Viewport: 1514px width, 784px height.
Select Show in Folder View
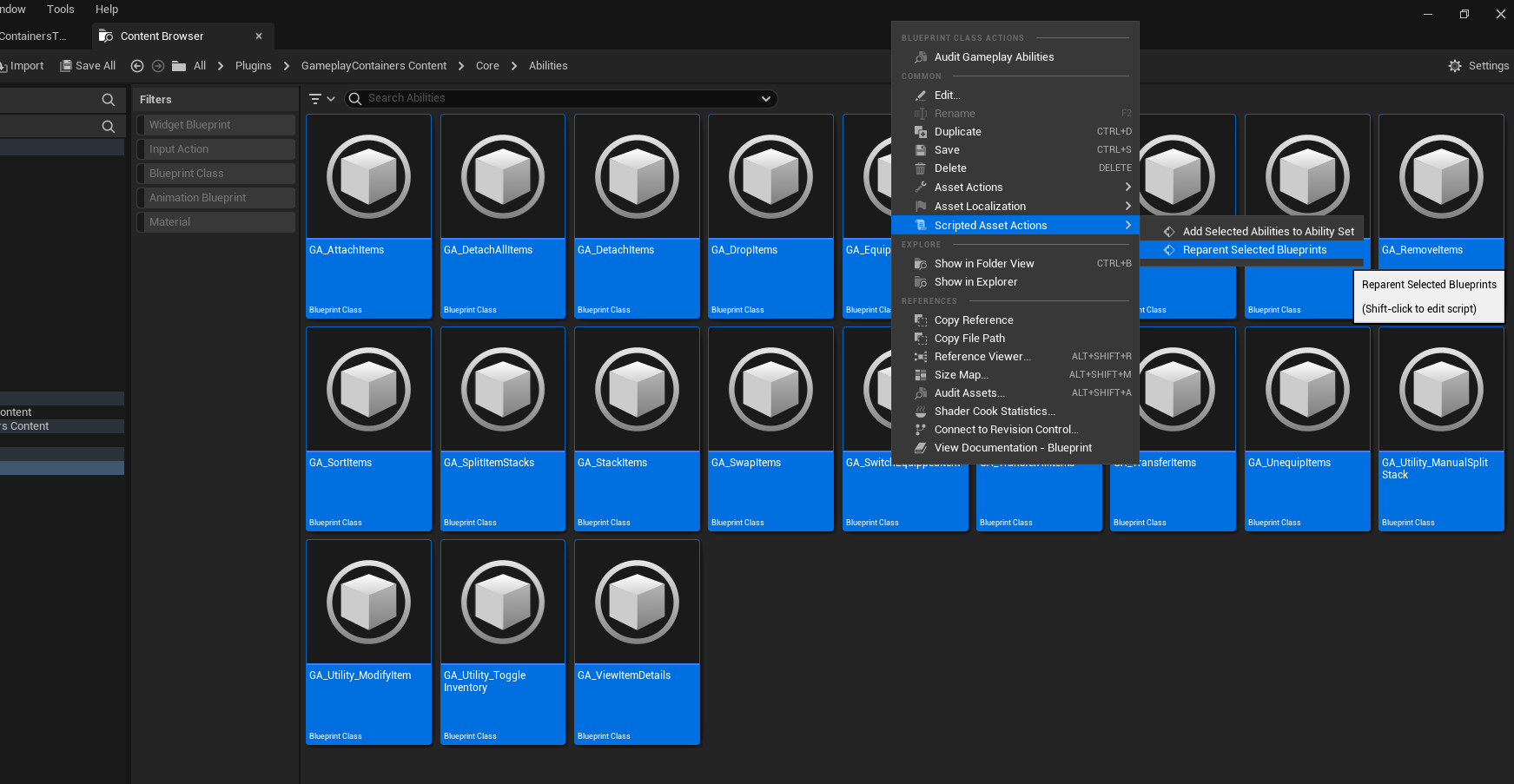pos(1015,264)
